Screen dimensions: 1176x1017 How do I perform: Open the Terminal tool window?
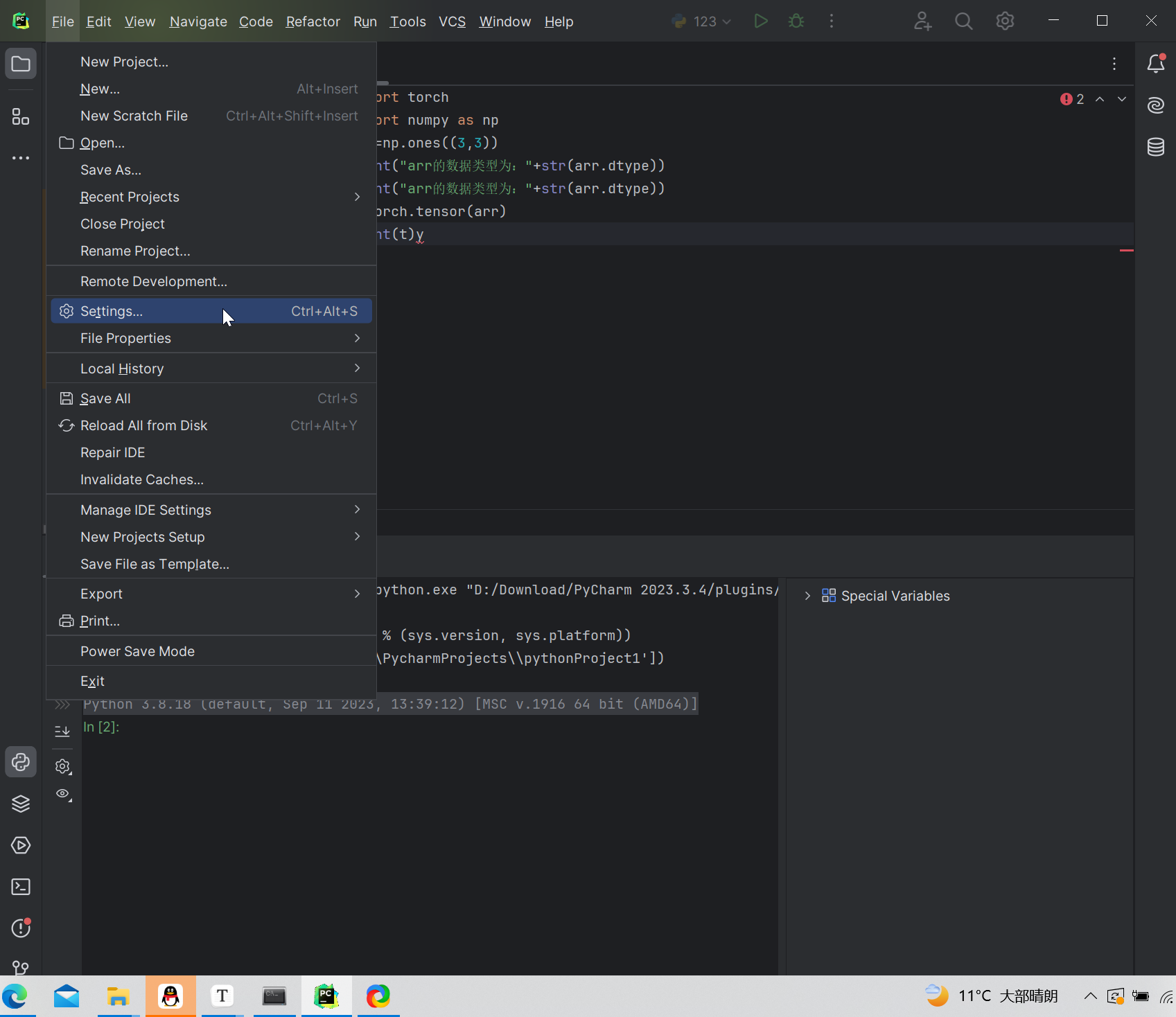pos(21,887)
